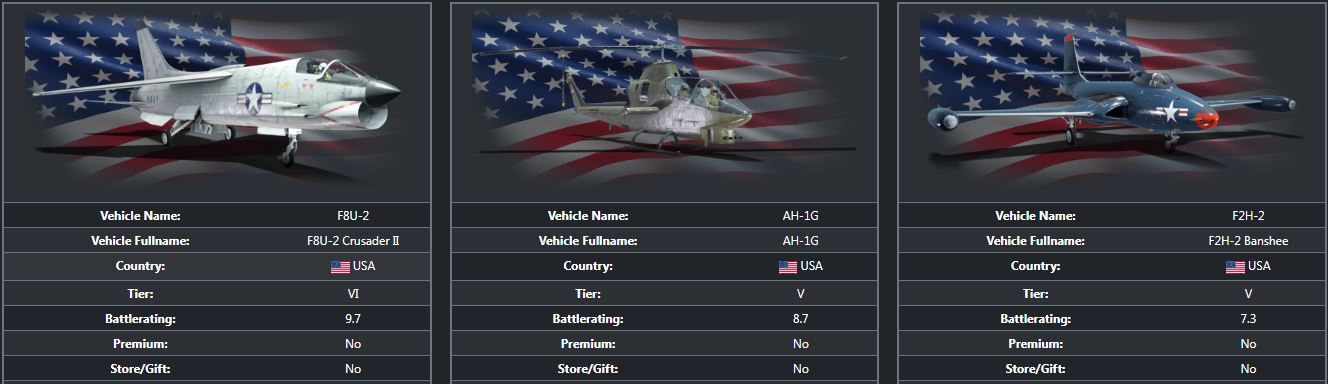Click the F2H-2 Banshee fullname text

tap(1248, 241)
